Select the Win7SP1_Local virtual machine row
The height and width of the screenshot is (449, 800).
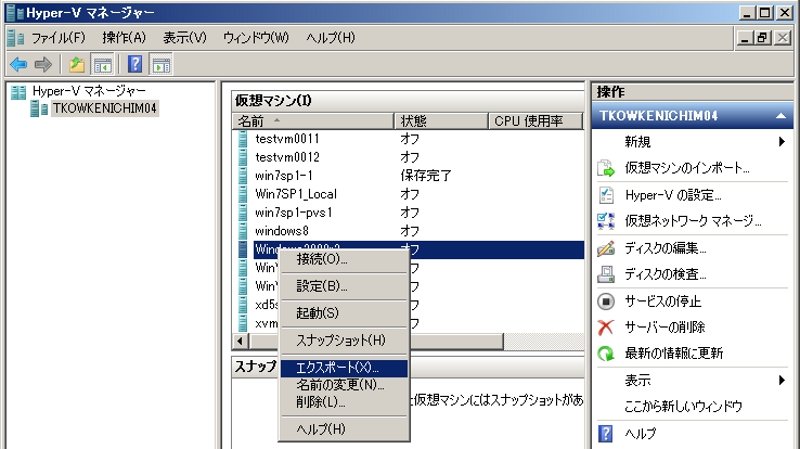coord(409,194)
